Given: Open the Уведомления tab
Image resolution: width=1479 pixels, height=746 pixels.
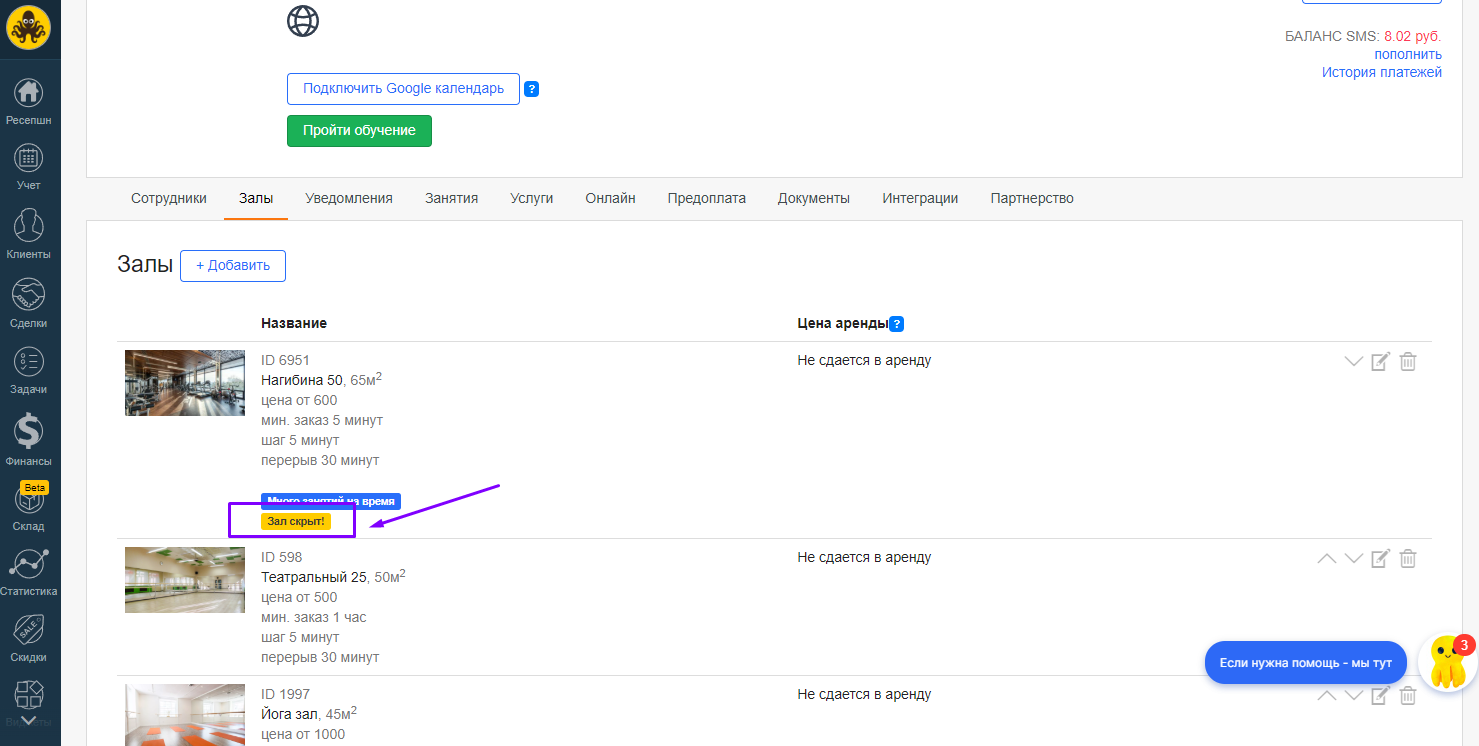Looking at the screenshot, I should pos(349,198).
